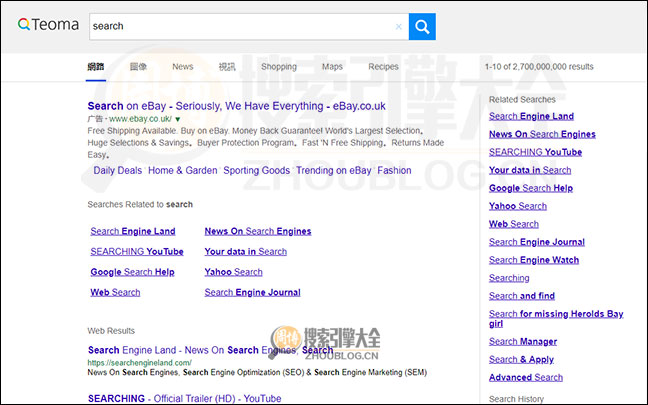Click the blue magnifier search button
Viewport: 648px width, 405px height.
point(422,27)
